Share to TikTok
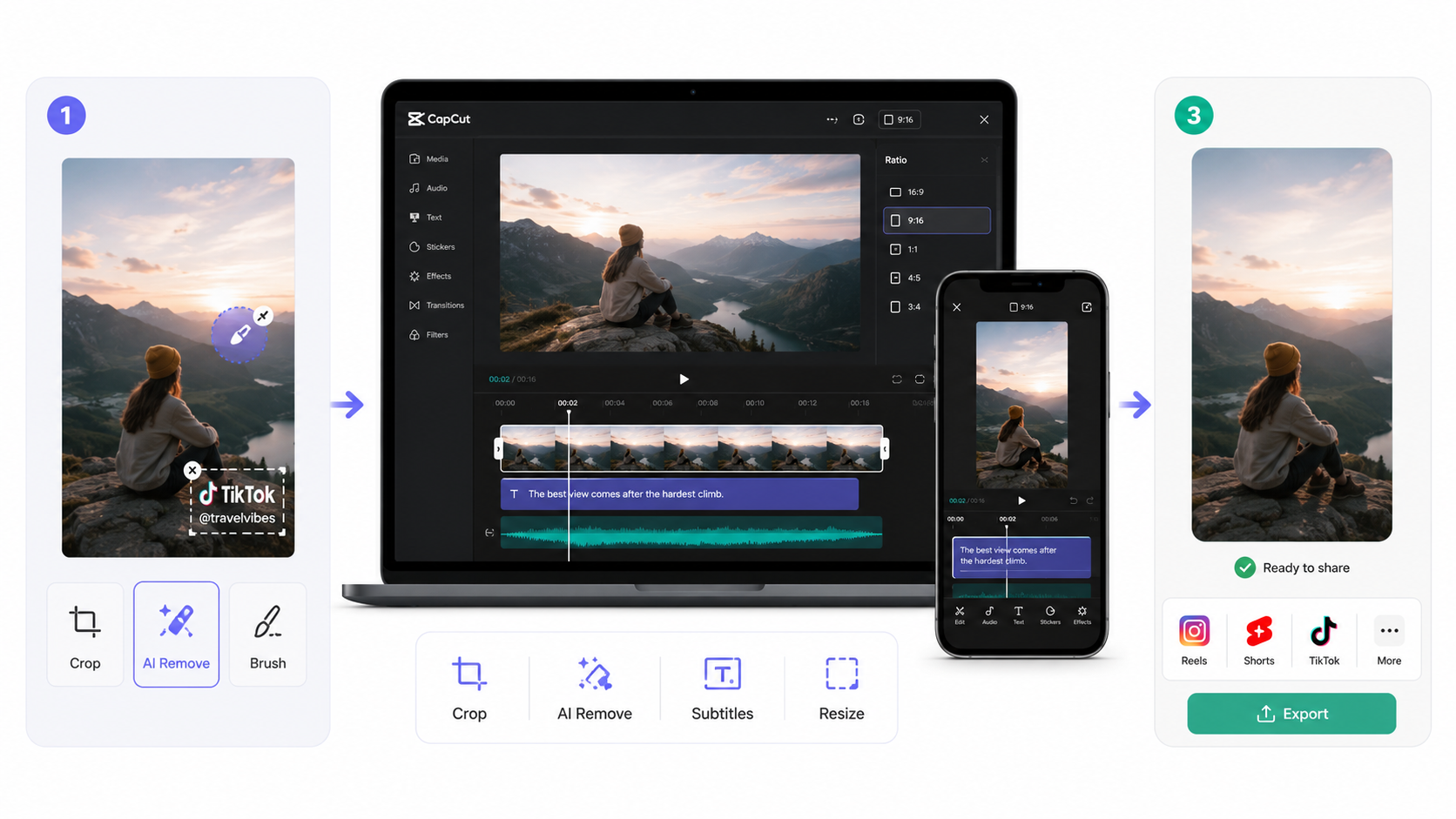 [1324, 641]
